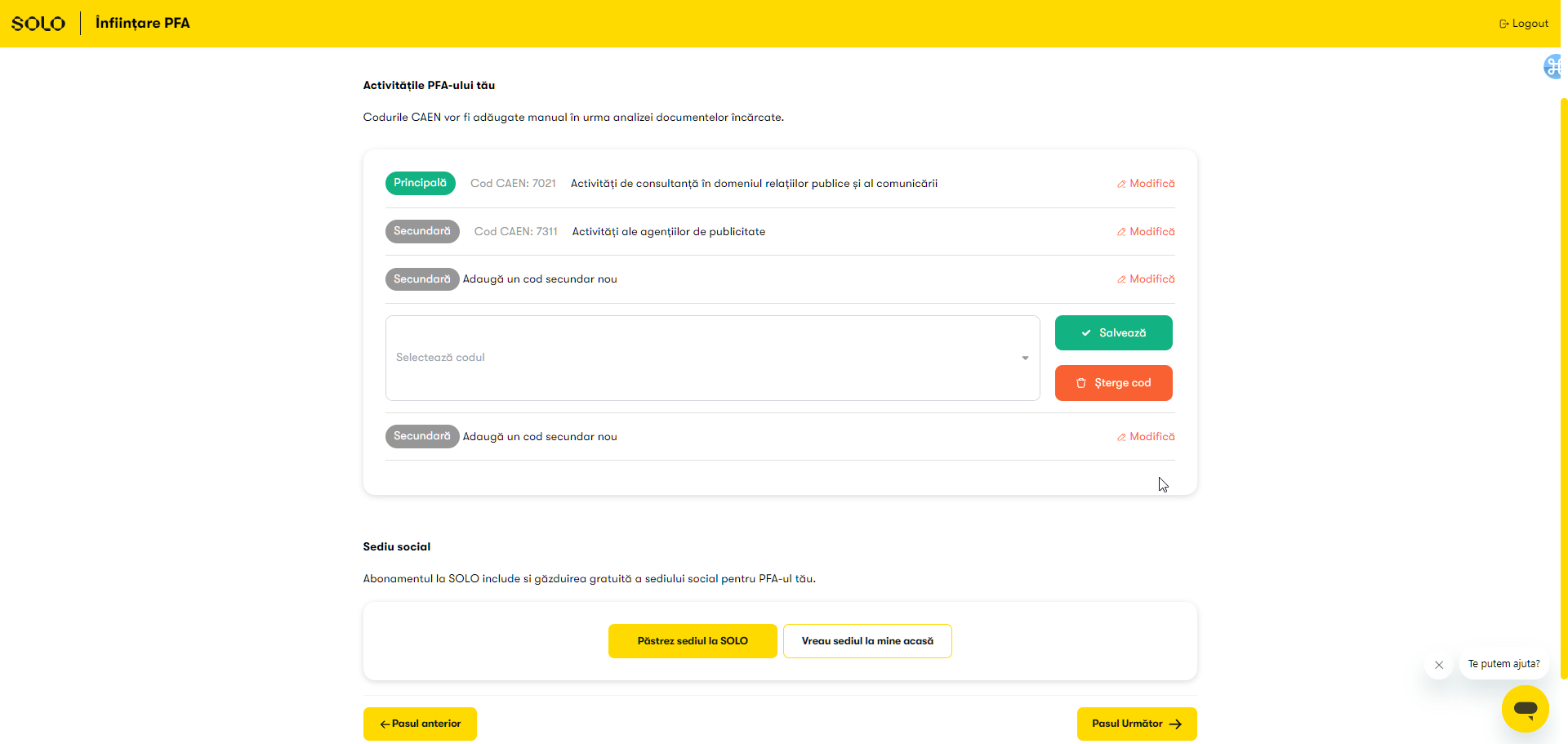Edit the main CAEN 7021 activity

tap(1146, 184)
